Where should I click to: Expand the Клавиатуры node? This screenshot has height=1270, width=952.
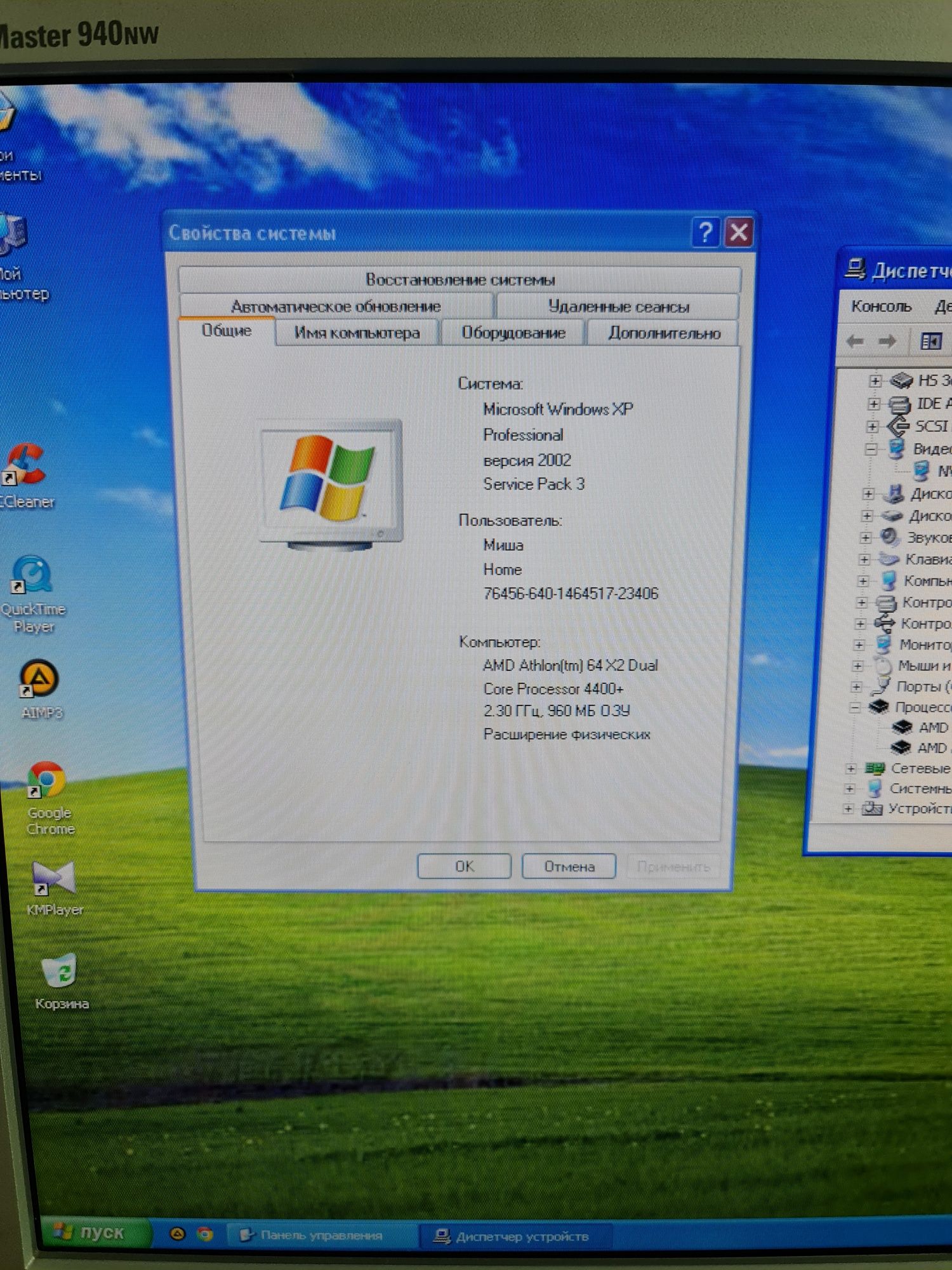[864, 559]
